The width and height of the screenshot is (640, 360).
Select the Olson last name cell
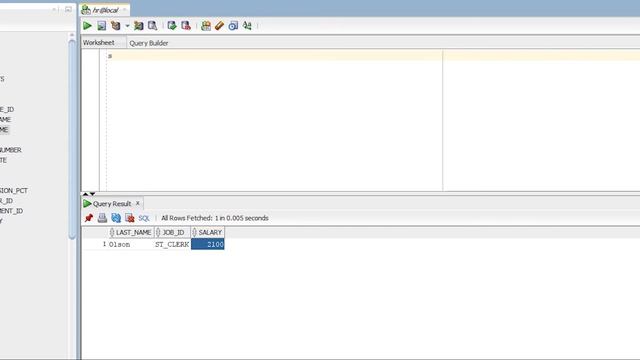pyautogui.click(x=131, y=244)
